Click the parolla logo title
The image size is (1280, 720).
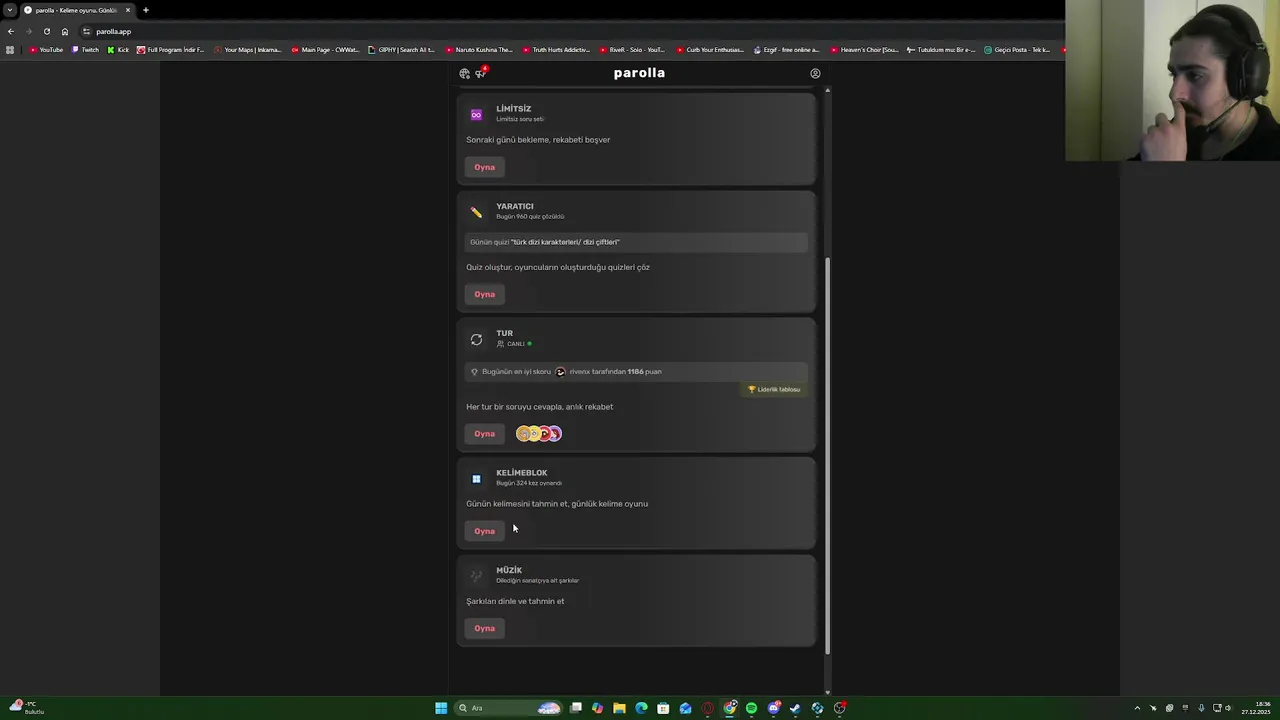(639, 73)
